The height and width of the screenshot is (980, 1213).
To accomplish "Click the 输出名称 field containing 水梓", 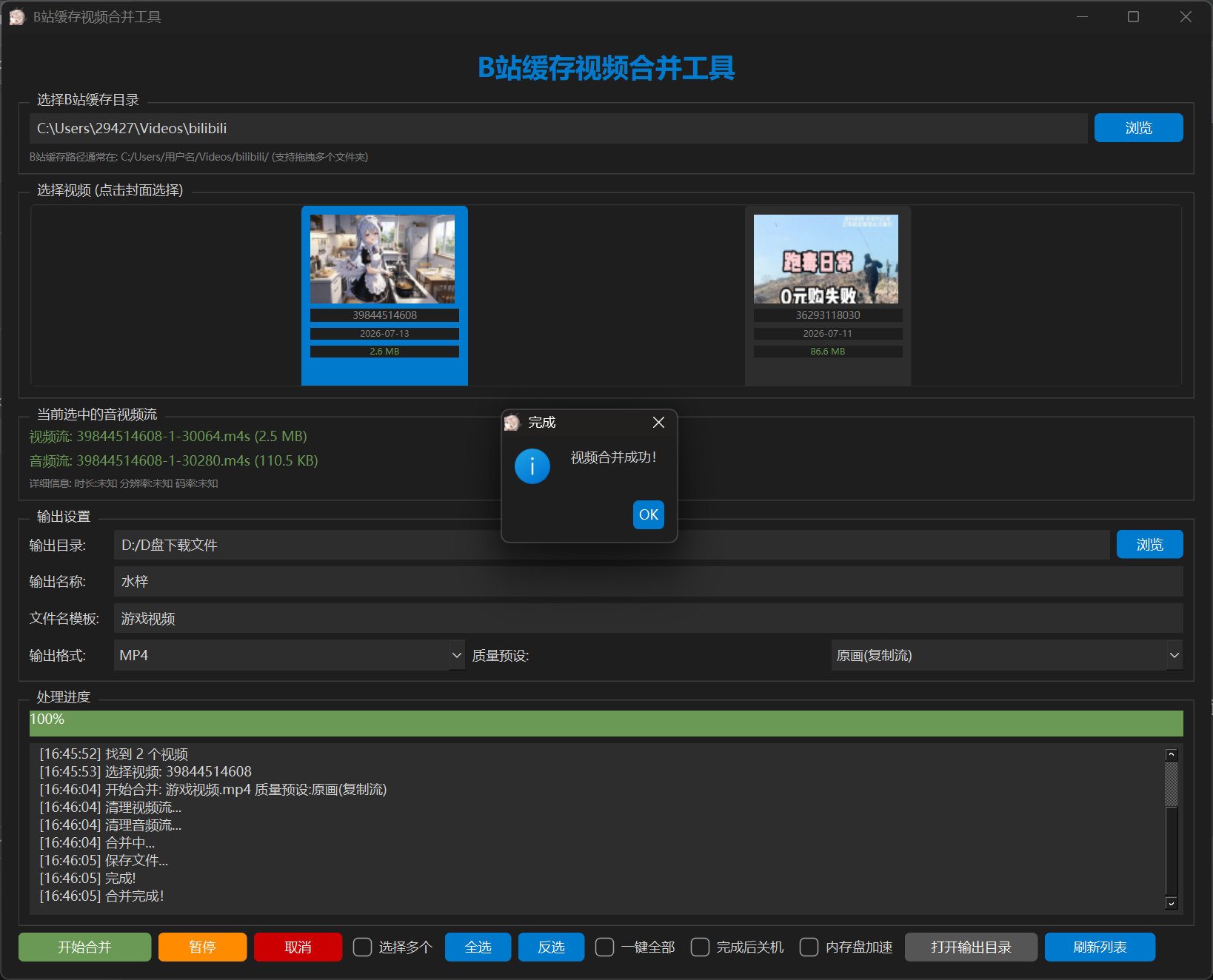I will (649, 582).
